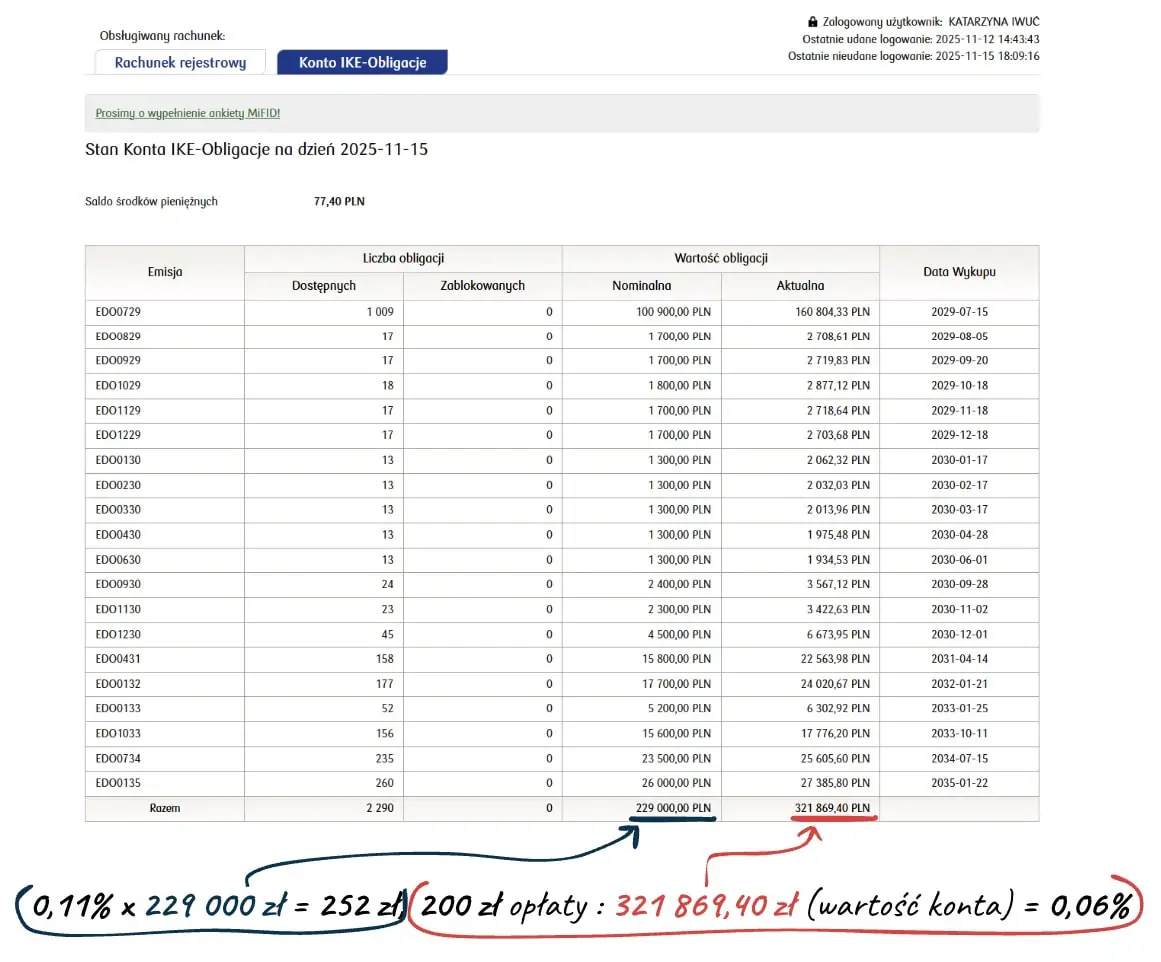The width and height of the screenshot is (1161, 962).
Task: Click the Zablokowanych column header
Action: click(x=482, y=286)
